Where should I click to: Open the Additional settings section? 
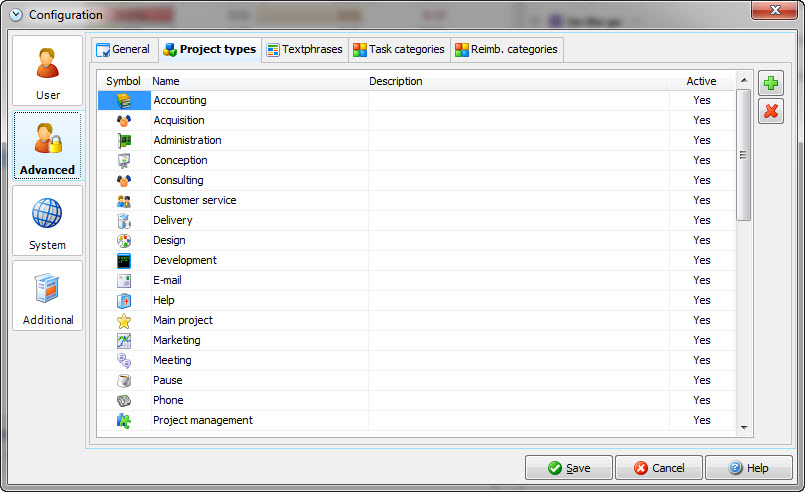click(48, 296)
